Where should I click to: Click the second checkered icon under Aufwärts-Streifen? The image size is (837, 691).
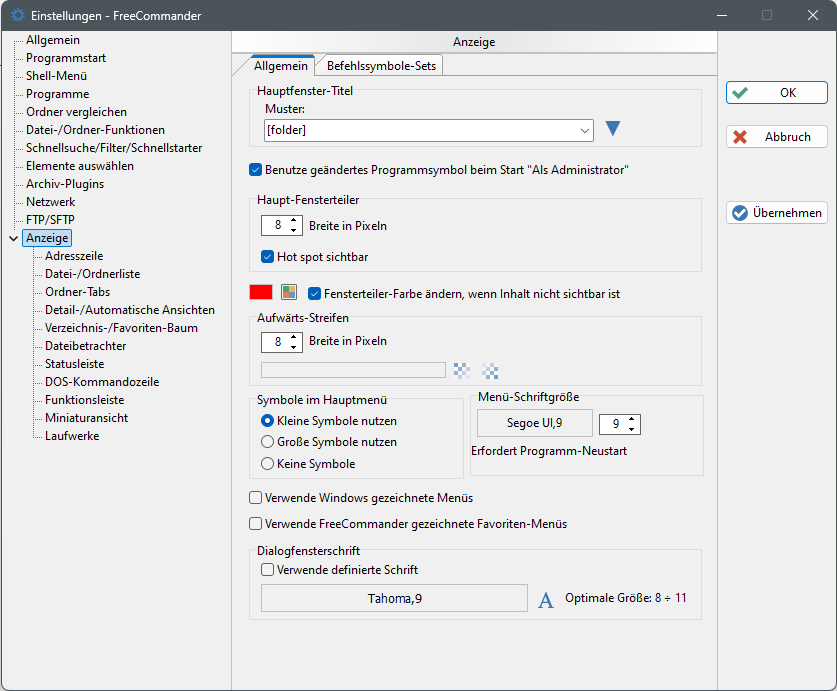[490, 370]
